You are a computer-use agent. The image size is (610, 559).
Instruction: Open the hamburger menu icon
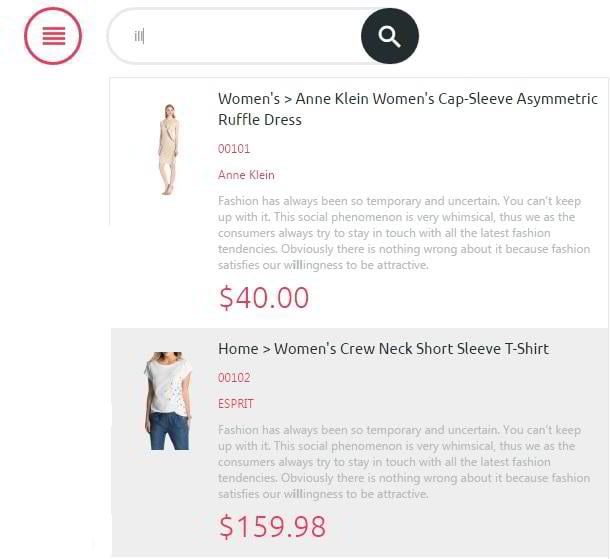[x=53, y=36]
